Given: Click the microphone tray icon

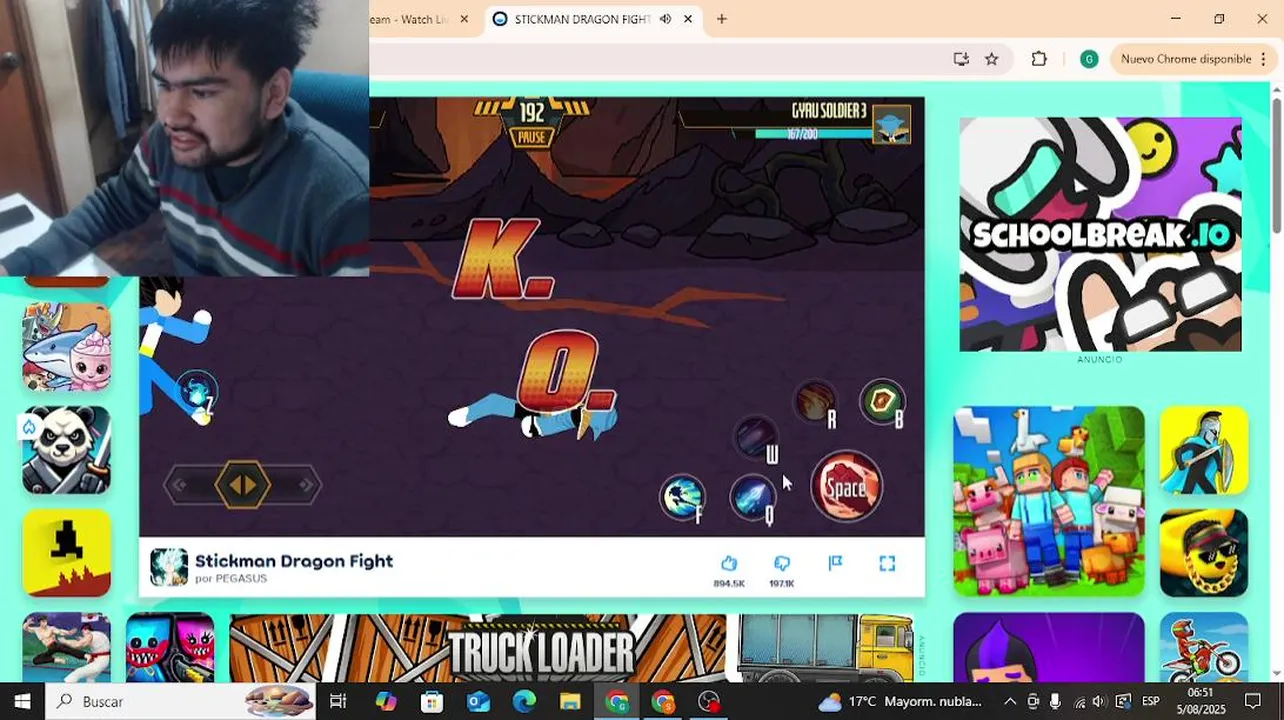Looking at the screenshot, I should [1055, 701].
